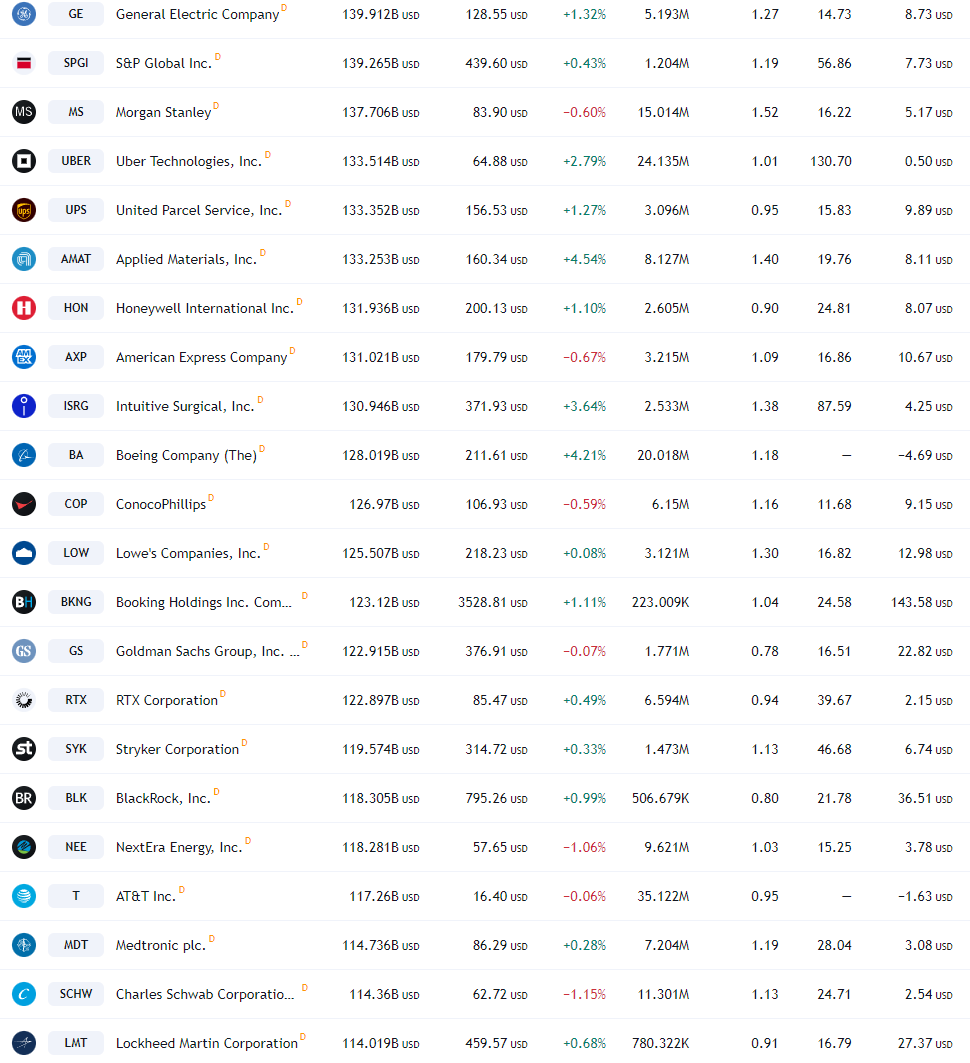This screenshot has width=970, height=1063.
Task: Click the Lowe's logo icon
Action: pos(24,553)
